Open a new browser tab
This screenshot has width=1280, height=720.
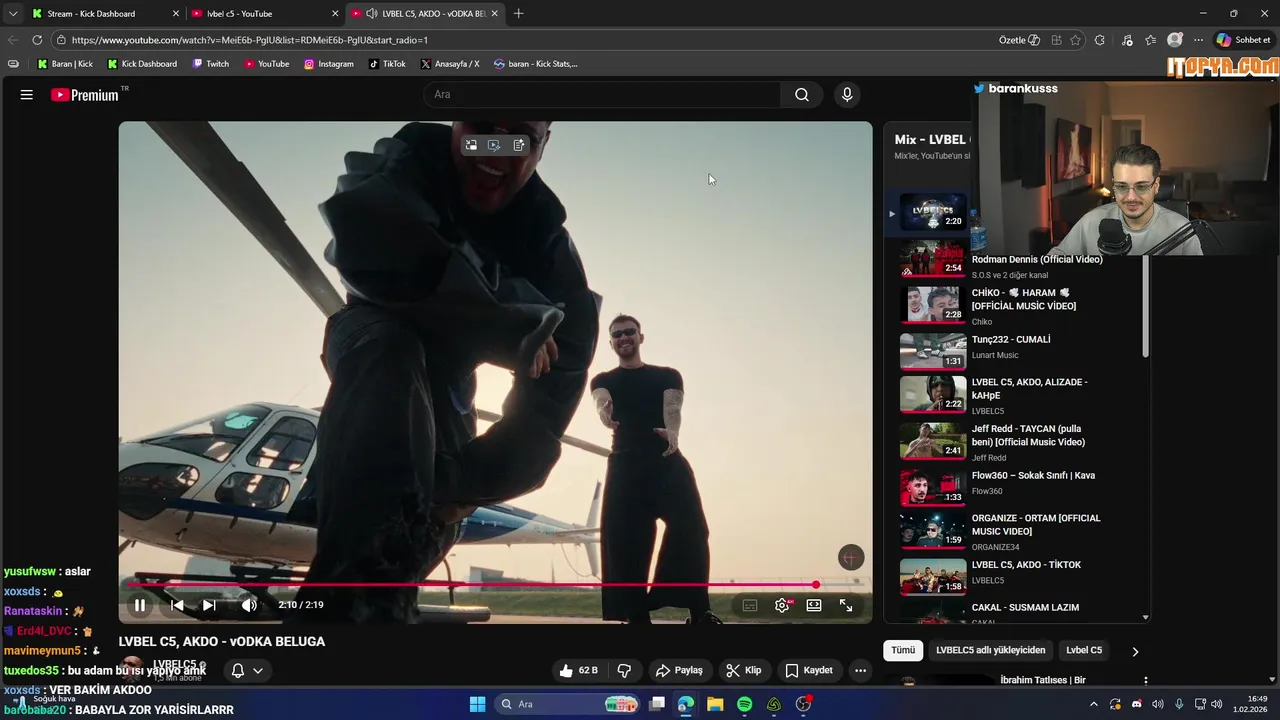pyautogui.click(x=518, y=14)
